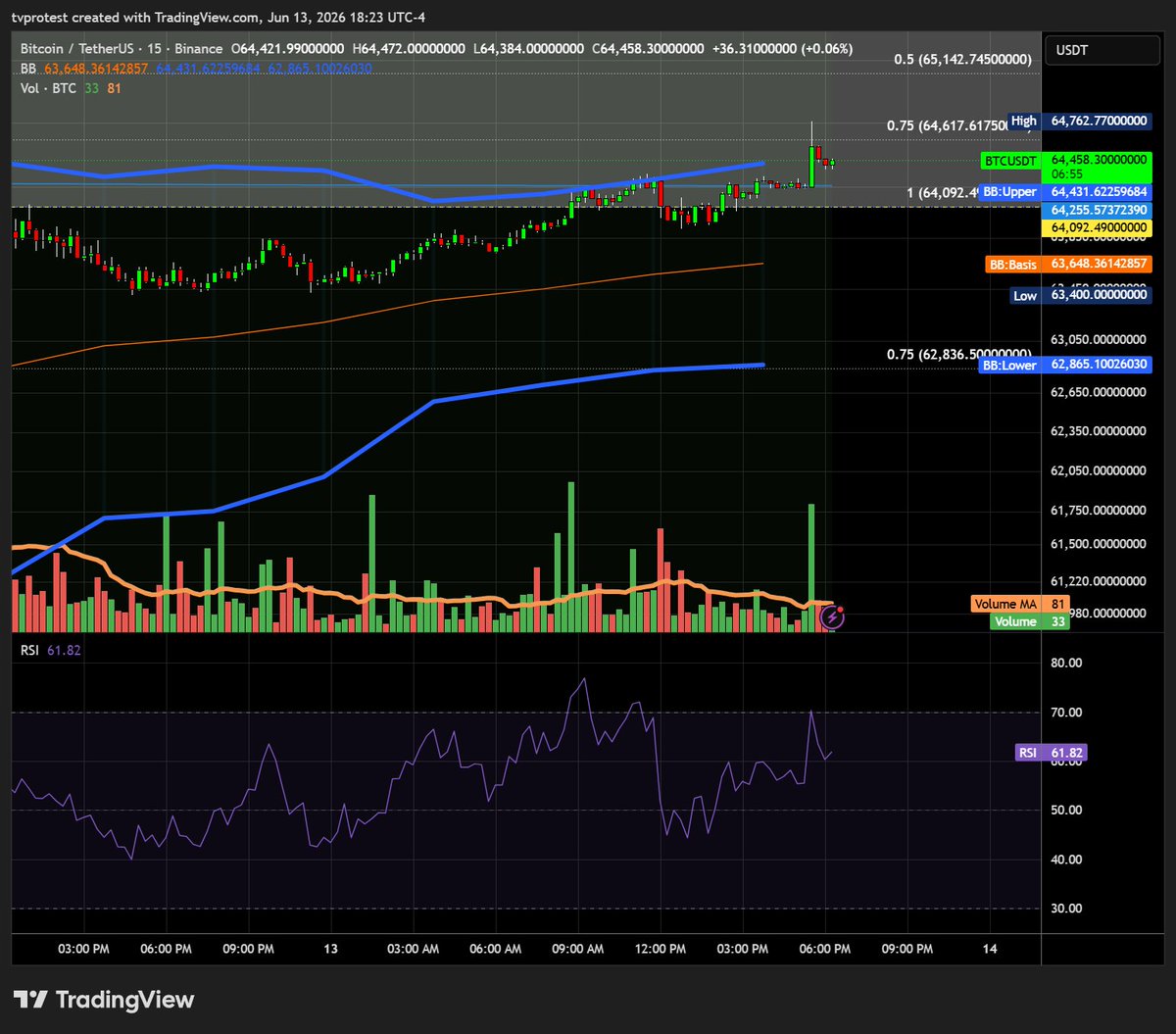
Task: Click the 70.00 RSI scale value
Action: click(x=1067, y=713)
